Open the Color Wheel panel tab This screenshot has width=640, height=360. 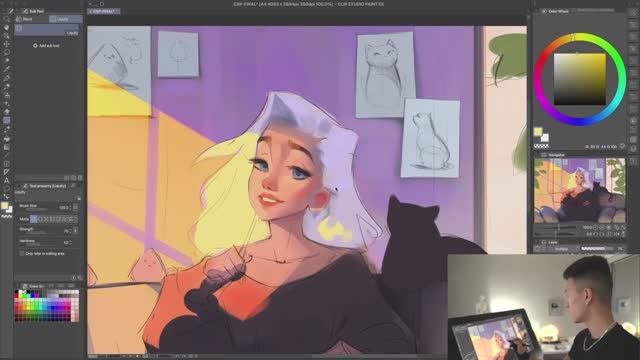(x=556, y=11)
